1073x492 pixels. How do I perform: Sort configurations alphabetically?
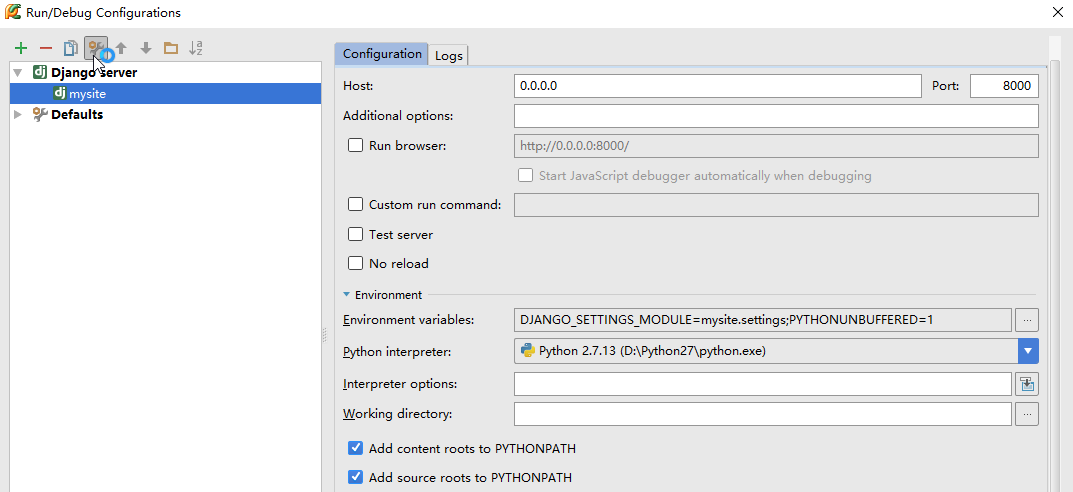(196, 48)
